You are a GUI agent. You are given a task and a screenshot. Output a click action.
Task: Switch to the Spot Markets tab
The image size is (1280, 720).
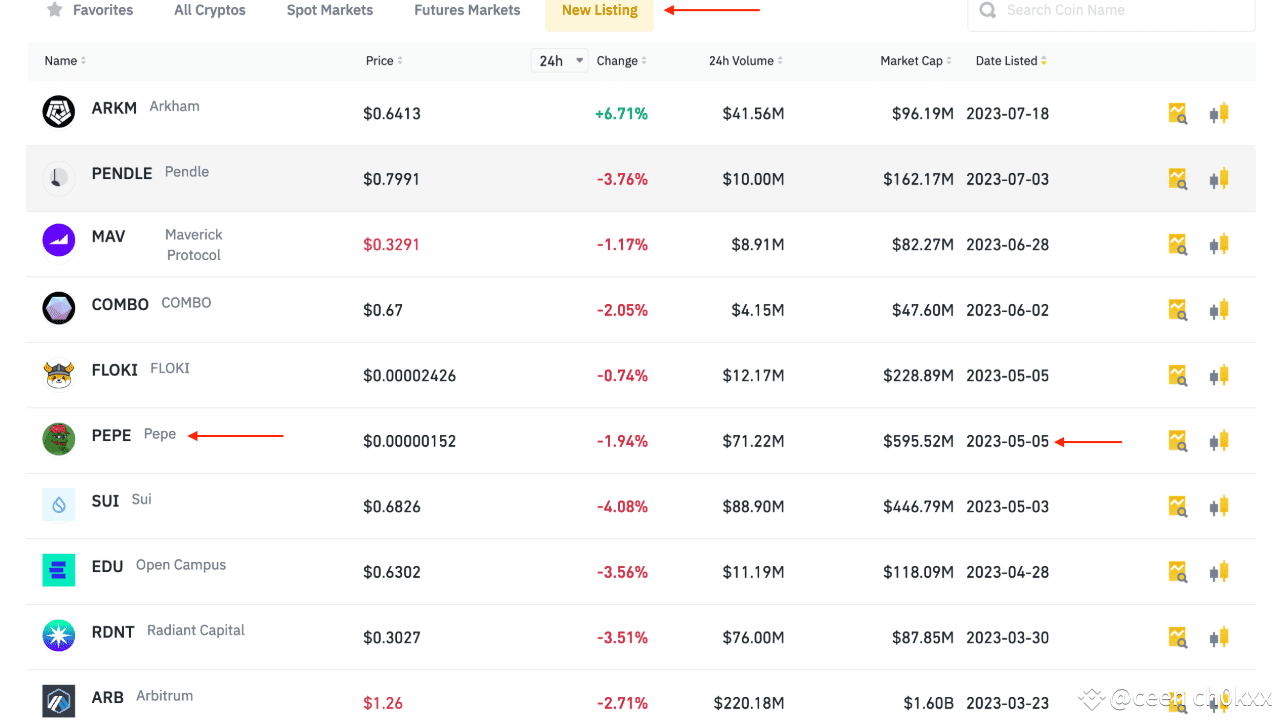click(x=329, y=10)
